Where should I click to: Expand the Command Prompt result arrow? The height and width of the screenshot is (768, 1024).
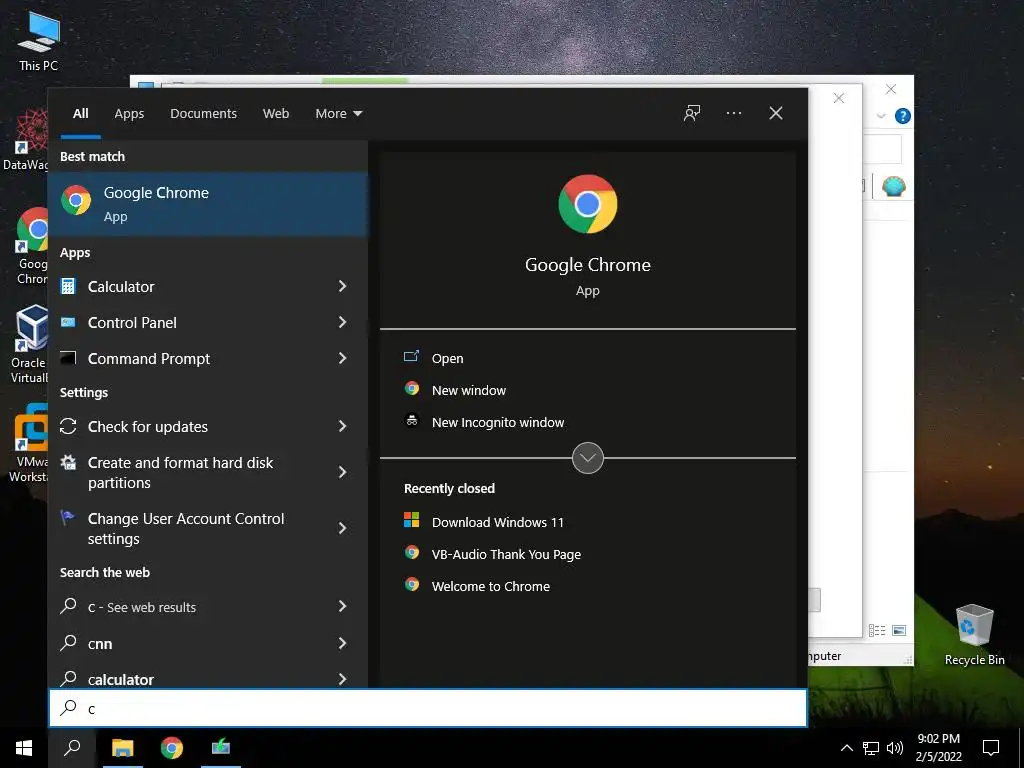click(342, 358)
